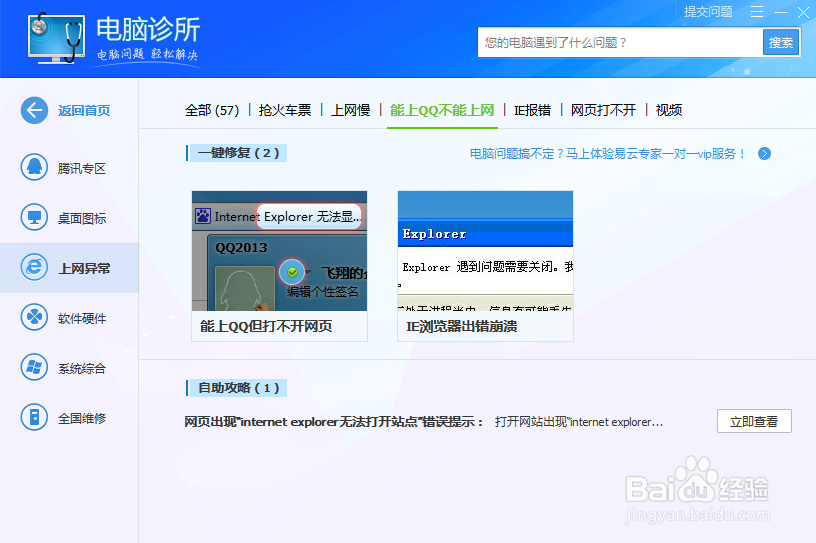Open the 软件硬件 category icon
This screenshot has height=543, width=816.
(x=34, y=318)
